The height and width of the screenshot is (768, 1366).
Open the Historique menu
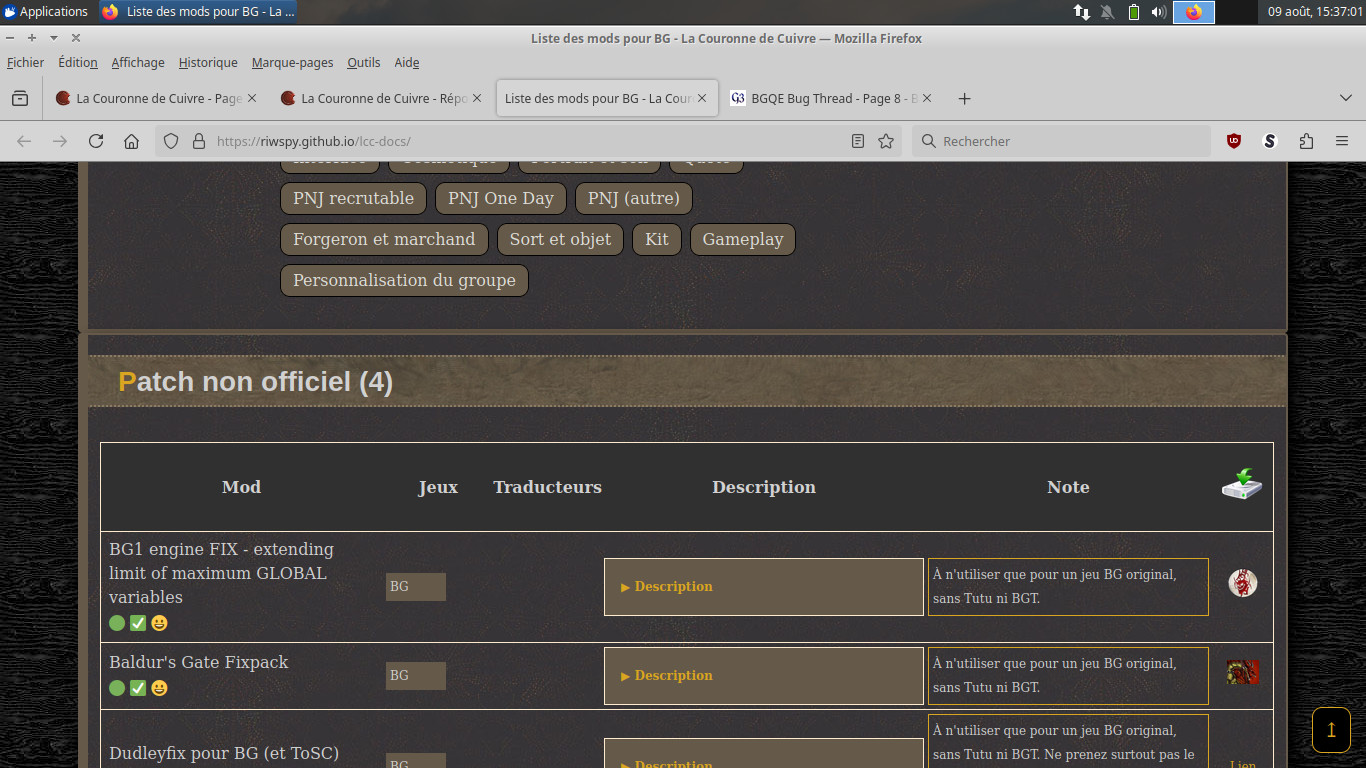208,62
